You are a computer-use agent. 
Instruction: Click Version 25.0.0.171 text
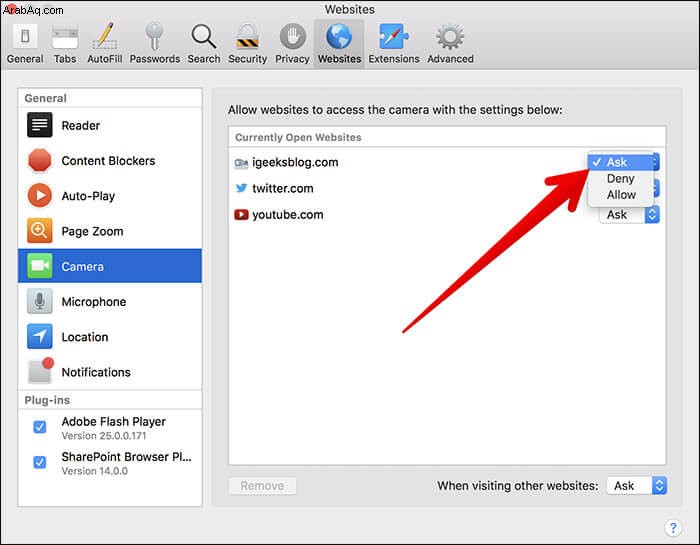tap(104, 436)
